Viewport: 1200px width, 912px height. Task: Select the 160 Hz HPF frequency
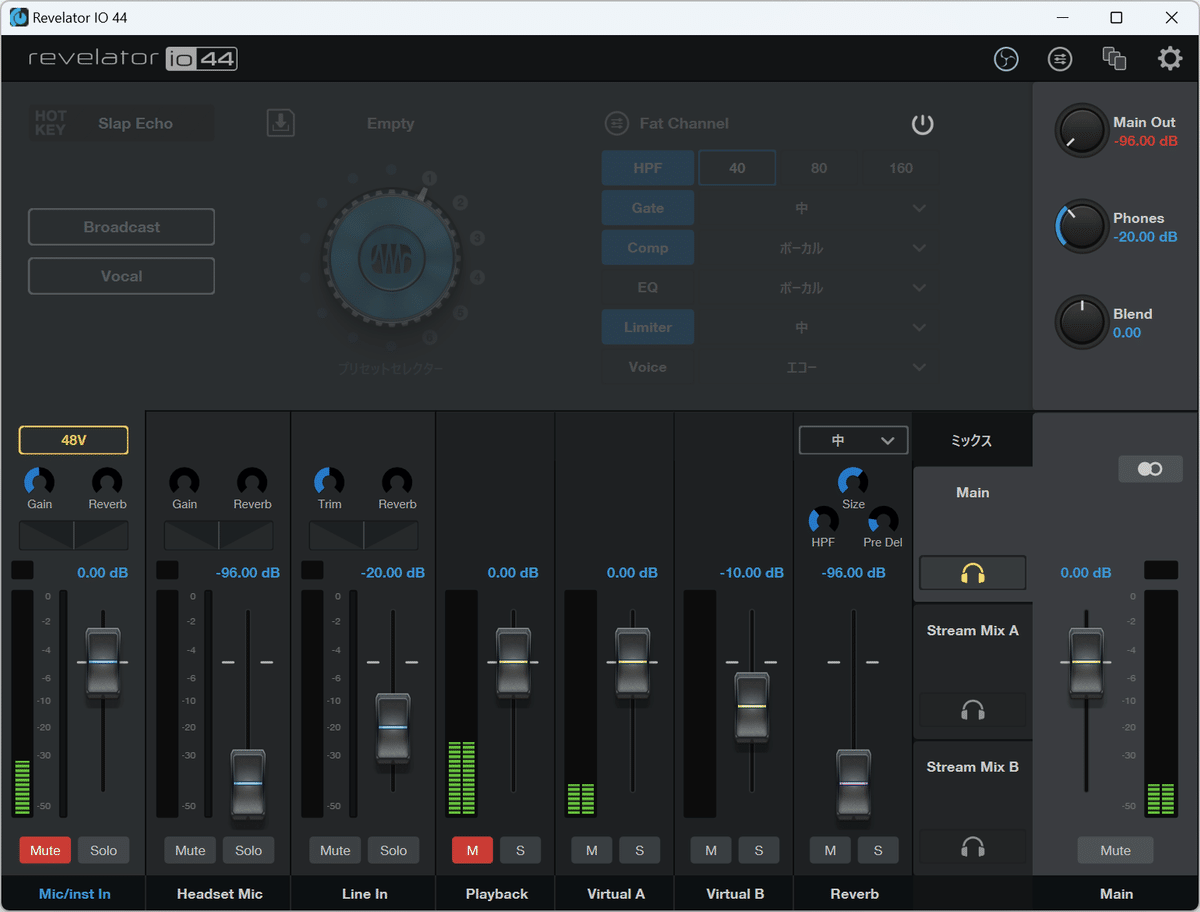pos(901,168)
